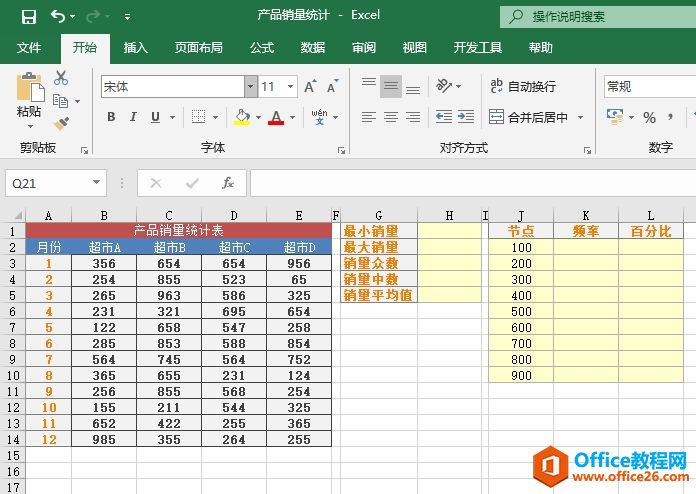Click Increase Indent icon
Screen dimensions: 696x494
tap(466, 117)
